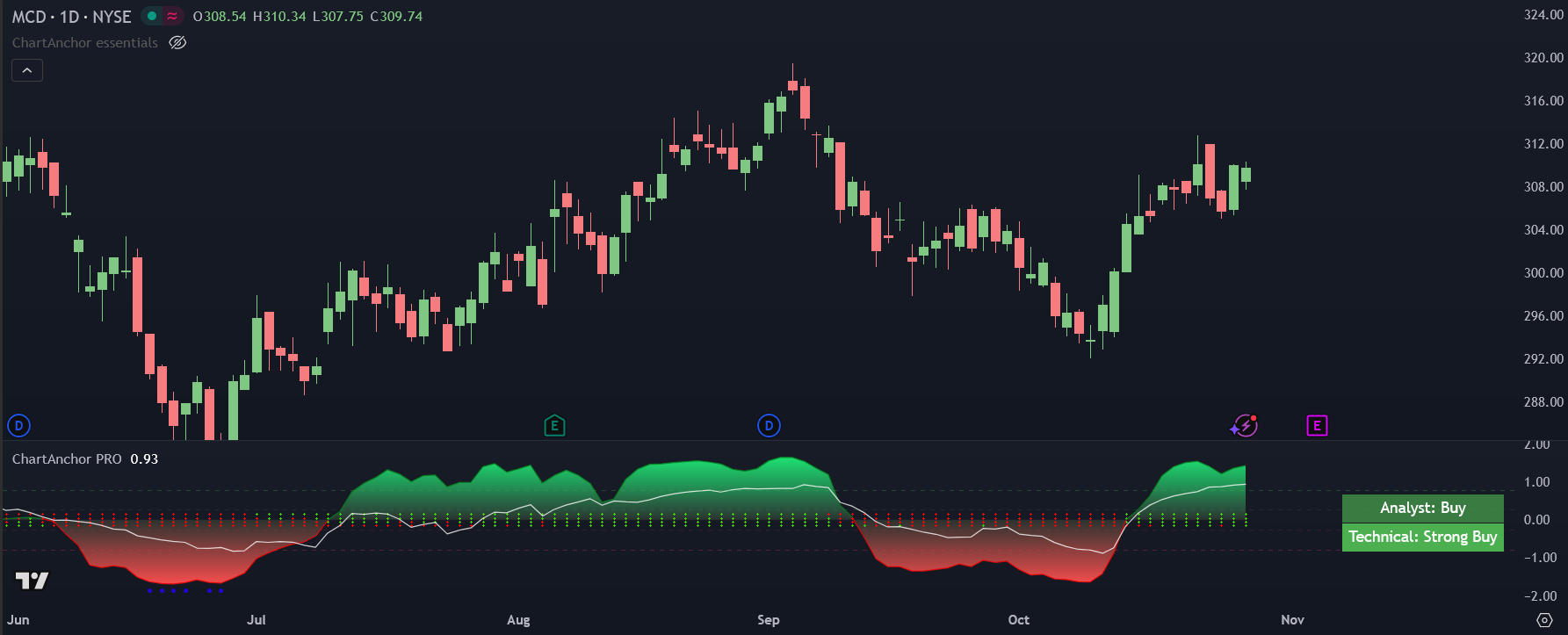Show the hidden ChartAnchor essentials indicator
Viewport: 1568px width, 635px height.
(177, 43)
